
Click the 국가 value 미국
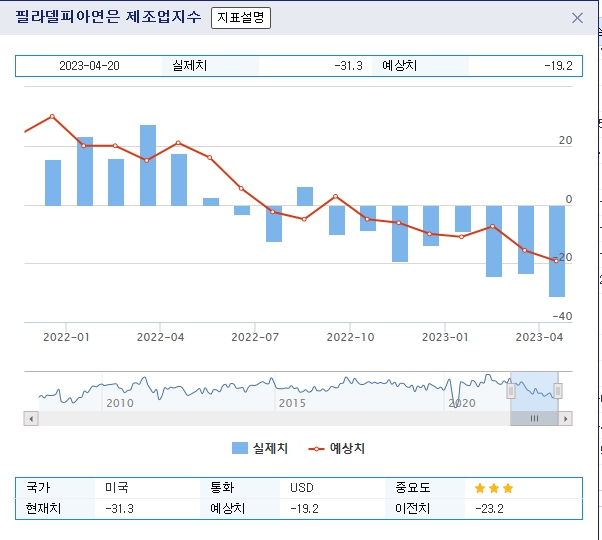(117, 488)
